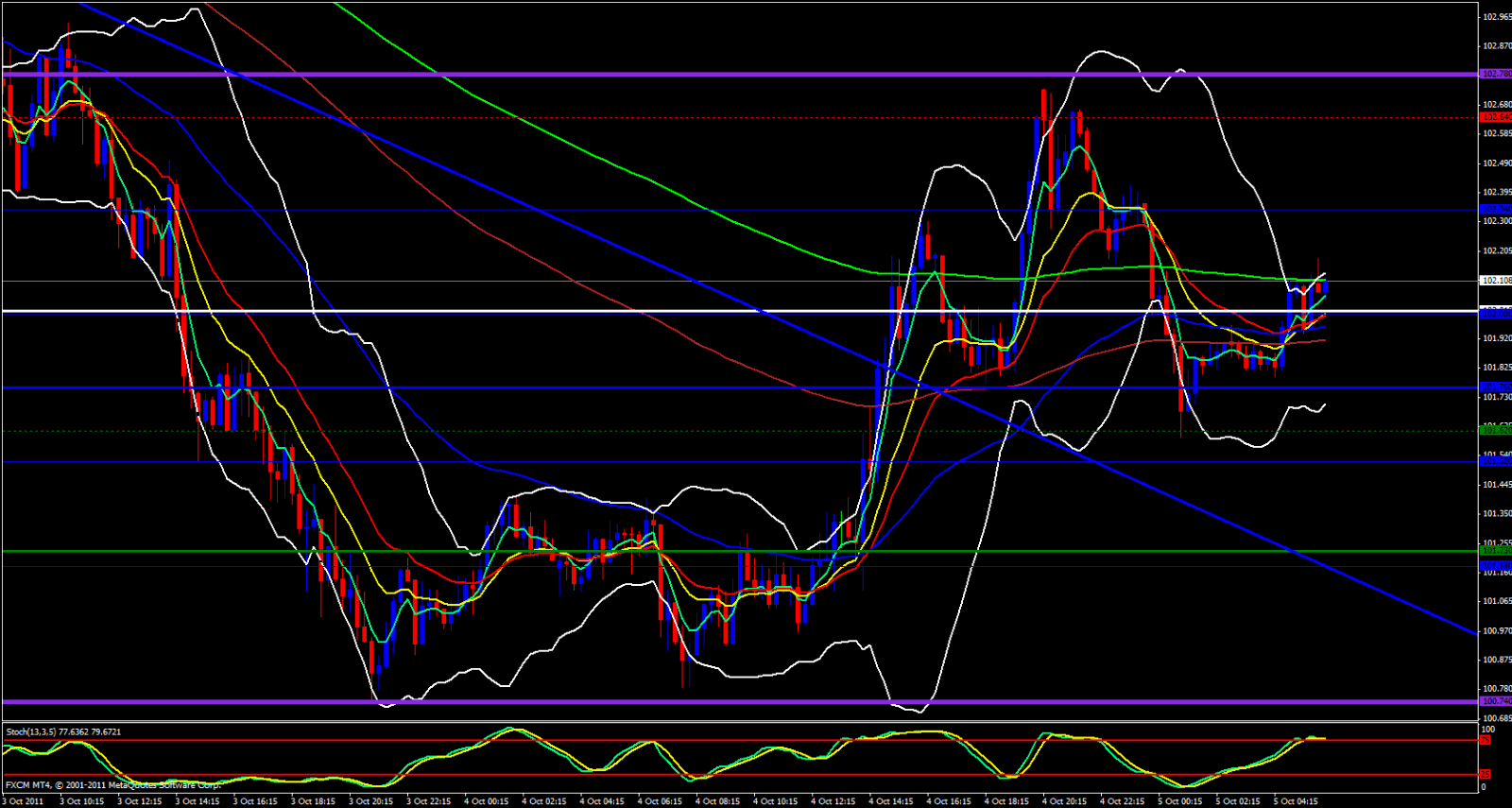The width and height of the screenshot is (1512, 808).
Task: Click the purple 102.780 price label
Action: tap(1494, 74)
